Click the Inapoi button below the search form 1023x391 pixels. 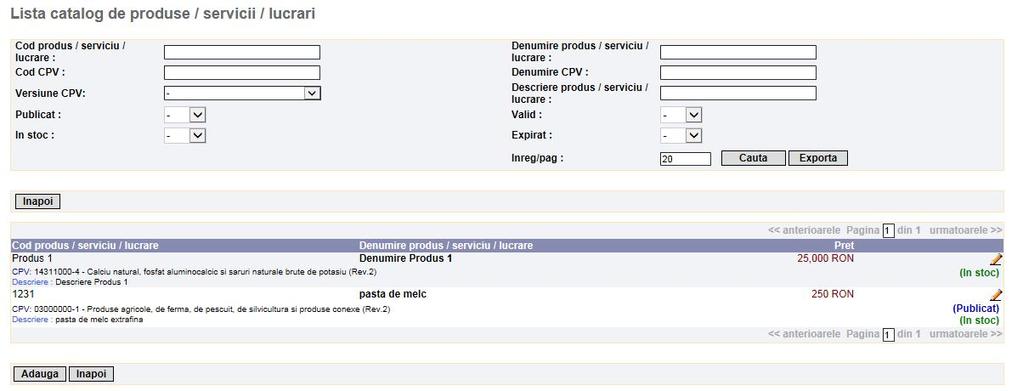click(37, 202)
